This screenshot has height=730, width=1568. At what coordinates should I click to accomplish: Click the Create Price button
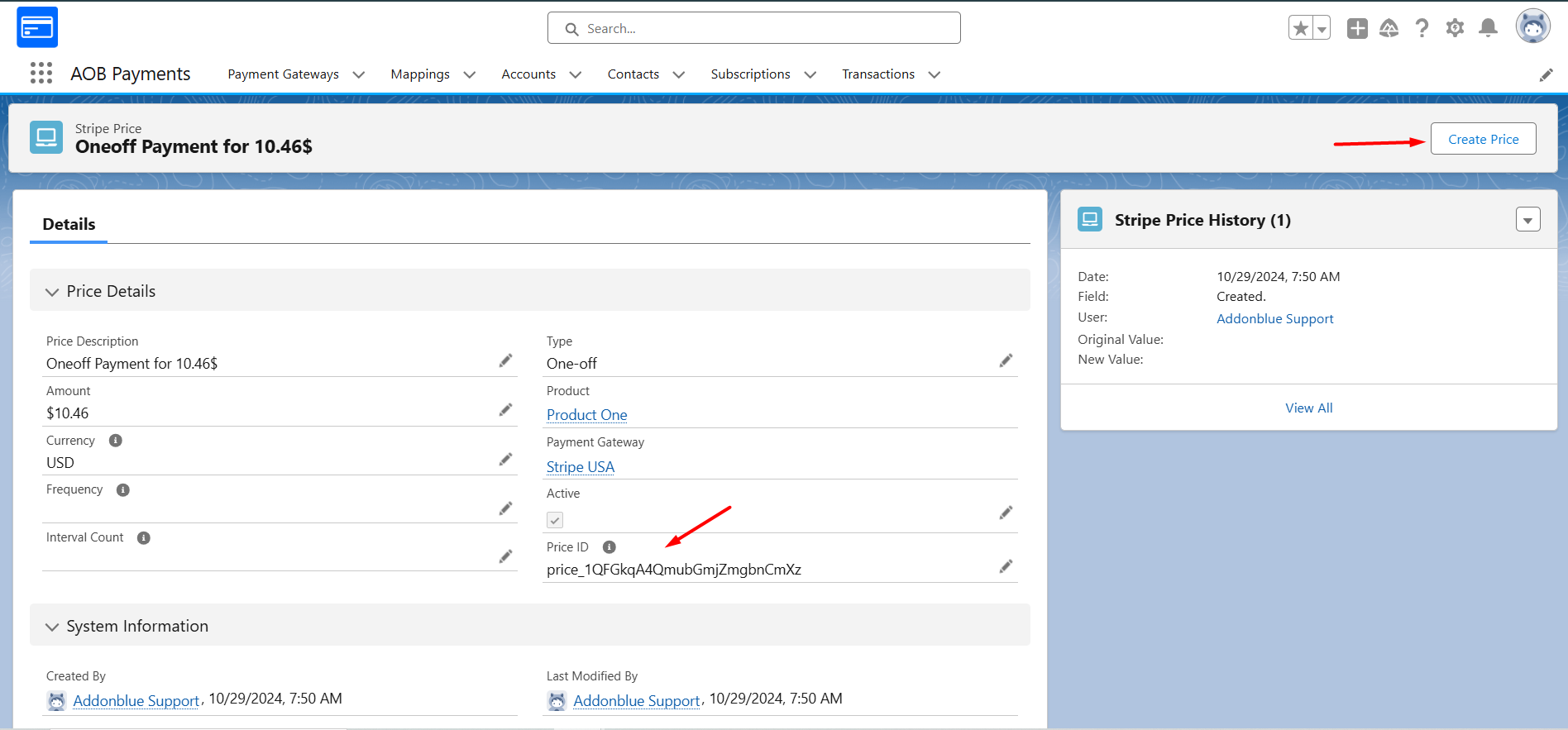[x=1484, y=139]
